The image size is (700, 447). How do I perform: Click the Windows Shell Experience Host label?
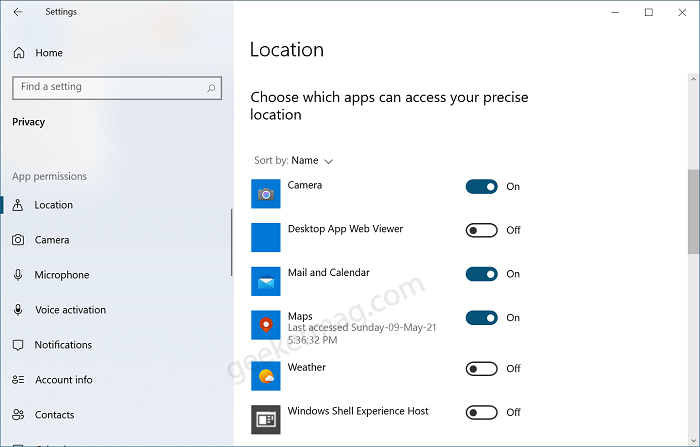(x=358, y=411)
